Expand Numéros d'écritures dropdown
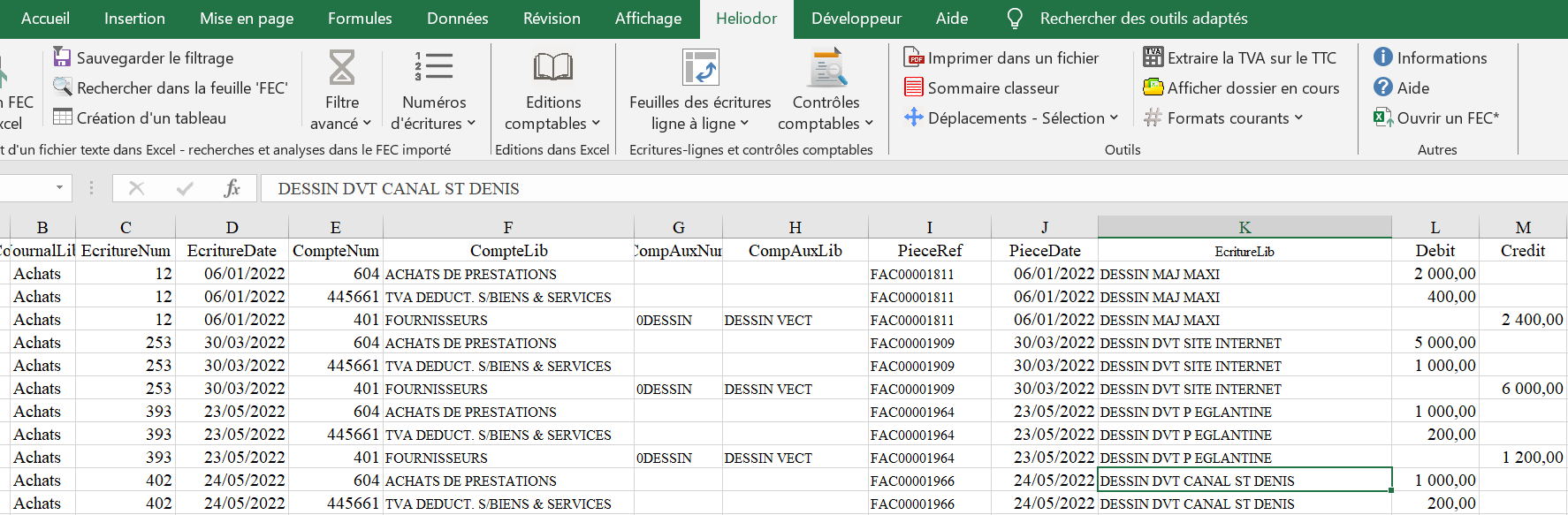 [x=434, y=89]
